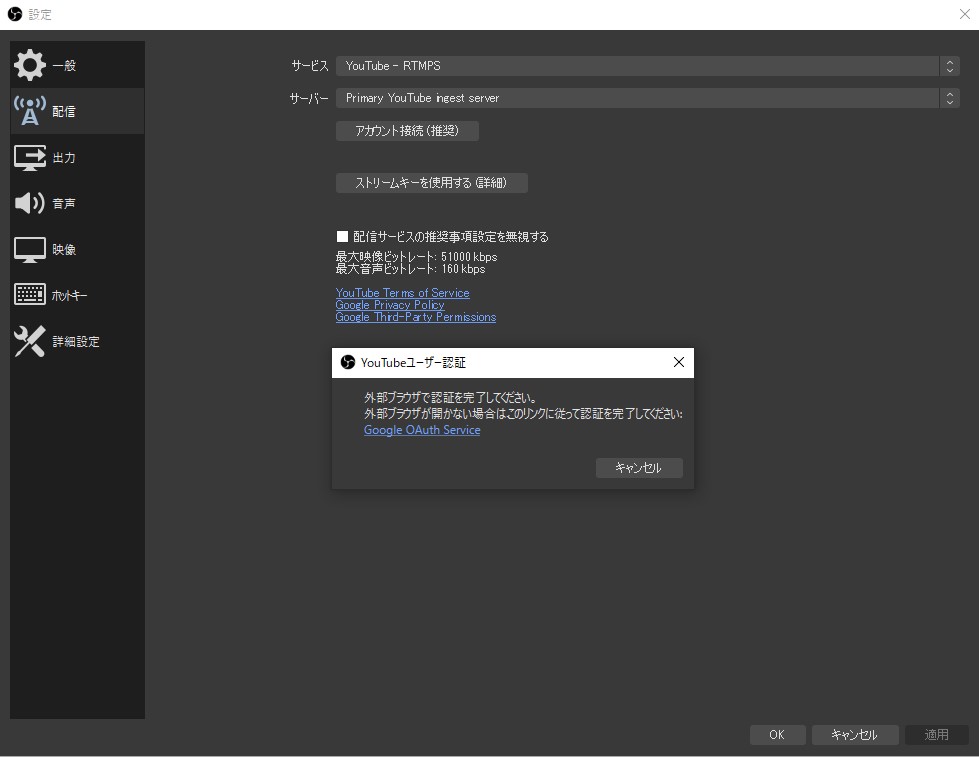The height and width of the screenshot is (757, 979).
Task: Click the stepper arrows beside the service selector
Action: [x=949, y=65]
